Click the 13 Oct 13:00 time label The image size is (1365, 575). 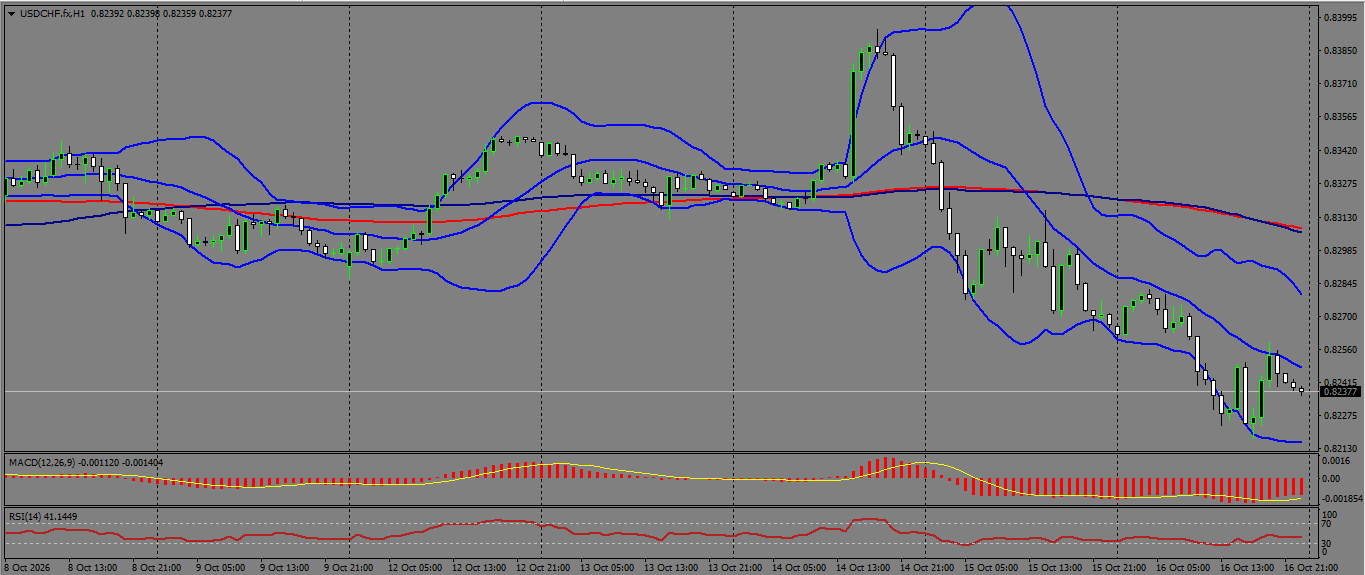(671, 567)
